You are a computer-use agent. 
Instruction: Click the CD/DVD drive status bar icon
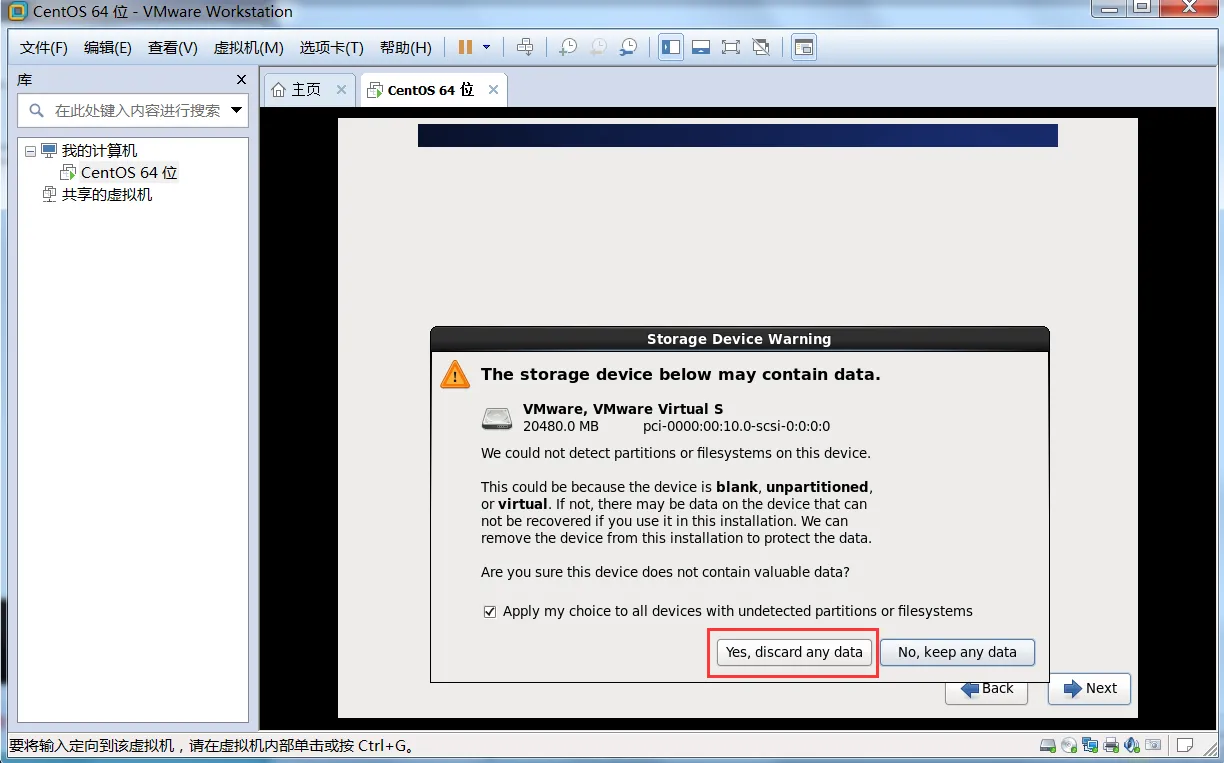coord(1069,745)
